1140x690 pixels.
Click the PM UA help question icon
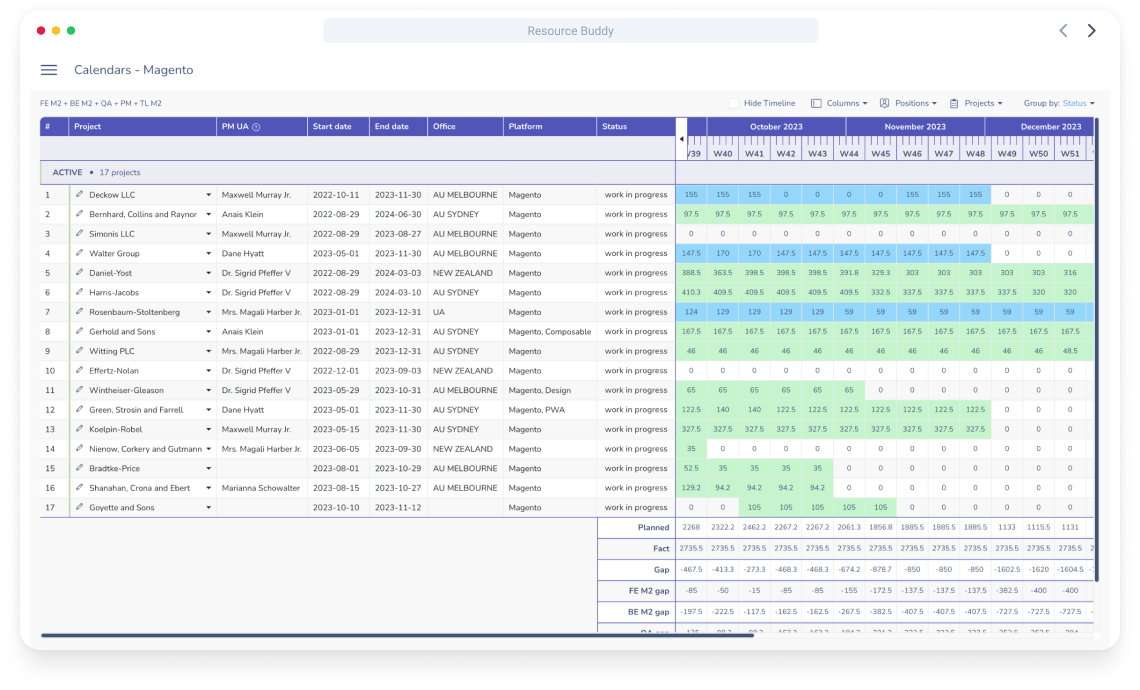click(256, 127)
